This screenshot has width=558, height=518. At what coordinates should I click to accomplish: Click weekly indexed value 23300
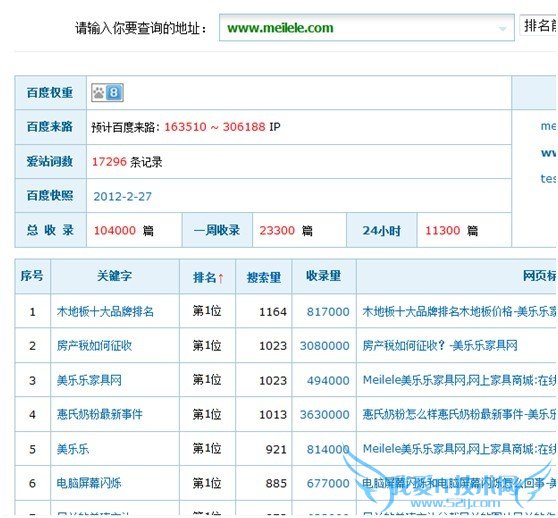point(277,231)
